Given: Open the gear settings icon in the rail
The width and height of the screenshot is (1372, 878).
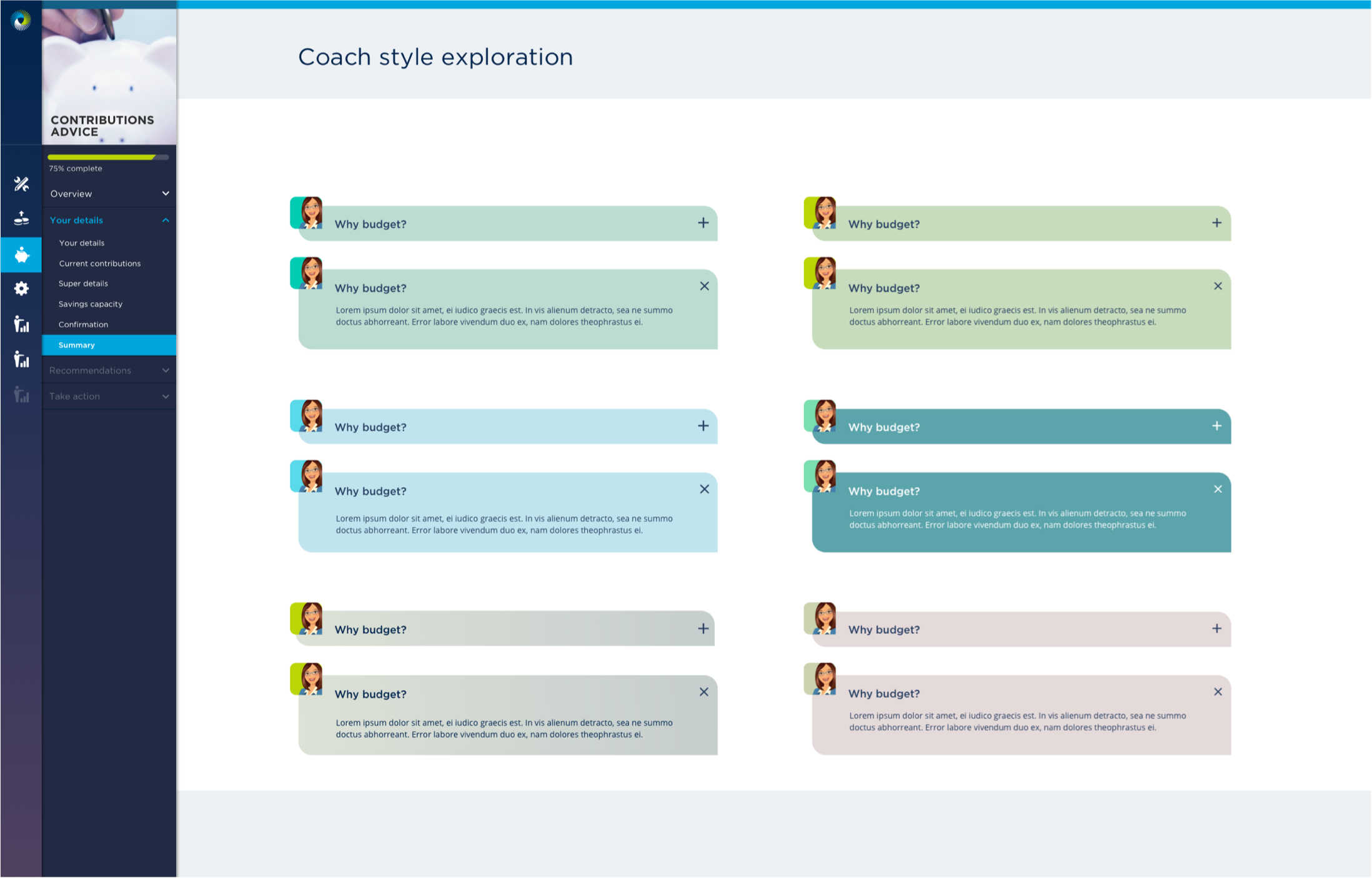Looking at the screenshot, I should click(21, 288).
